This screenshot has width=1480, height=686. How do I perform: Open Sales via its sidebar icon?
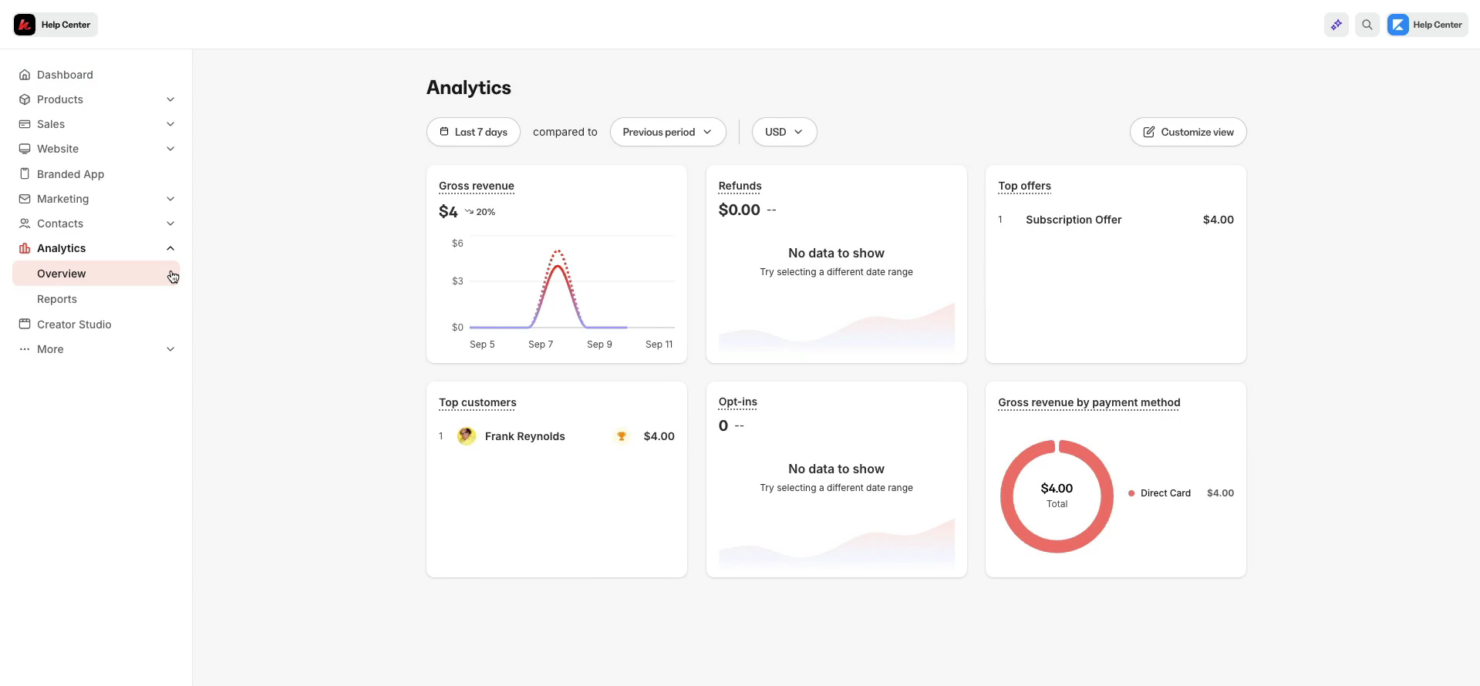pos(22,124)
